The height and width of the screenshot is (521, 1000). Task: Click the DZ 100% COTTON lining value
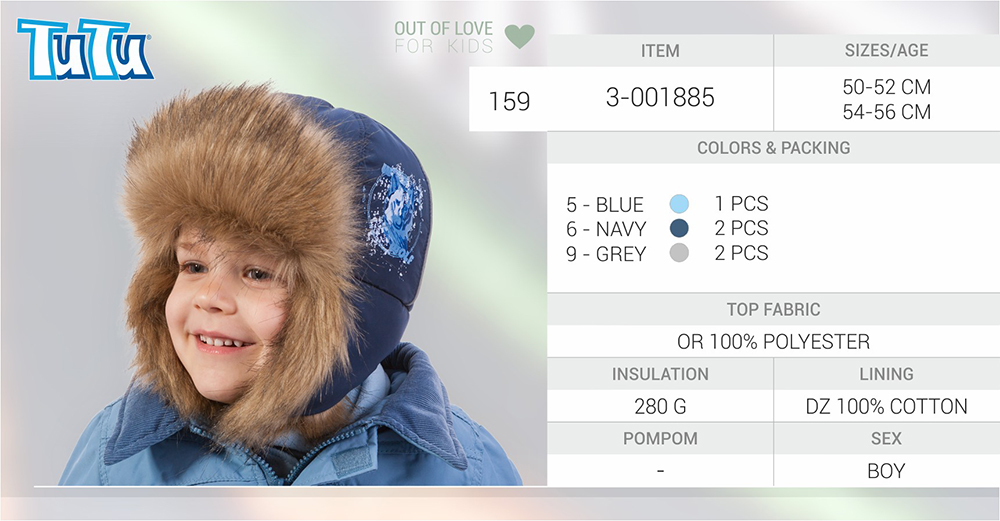point(886,406)
